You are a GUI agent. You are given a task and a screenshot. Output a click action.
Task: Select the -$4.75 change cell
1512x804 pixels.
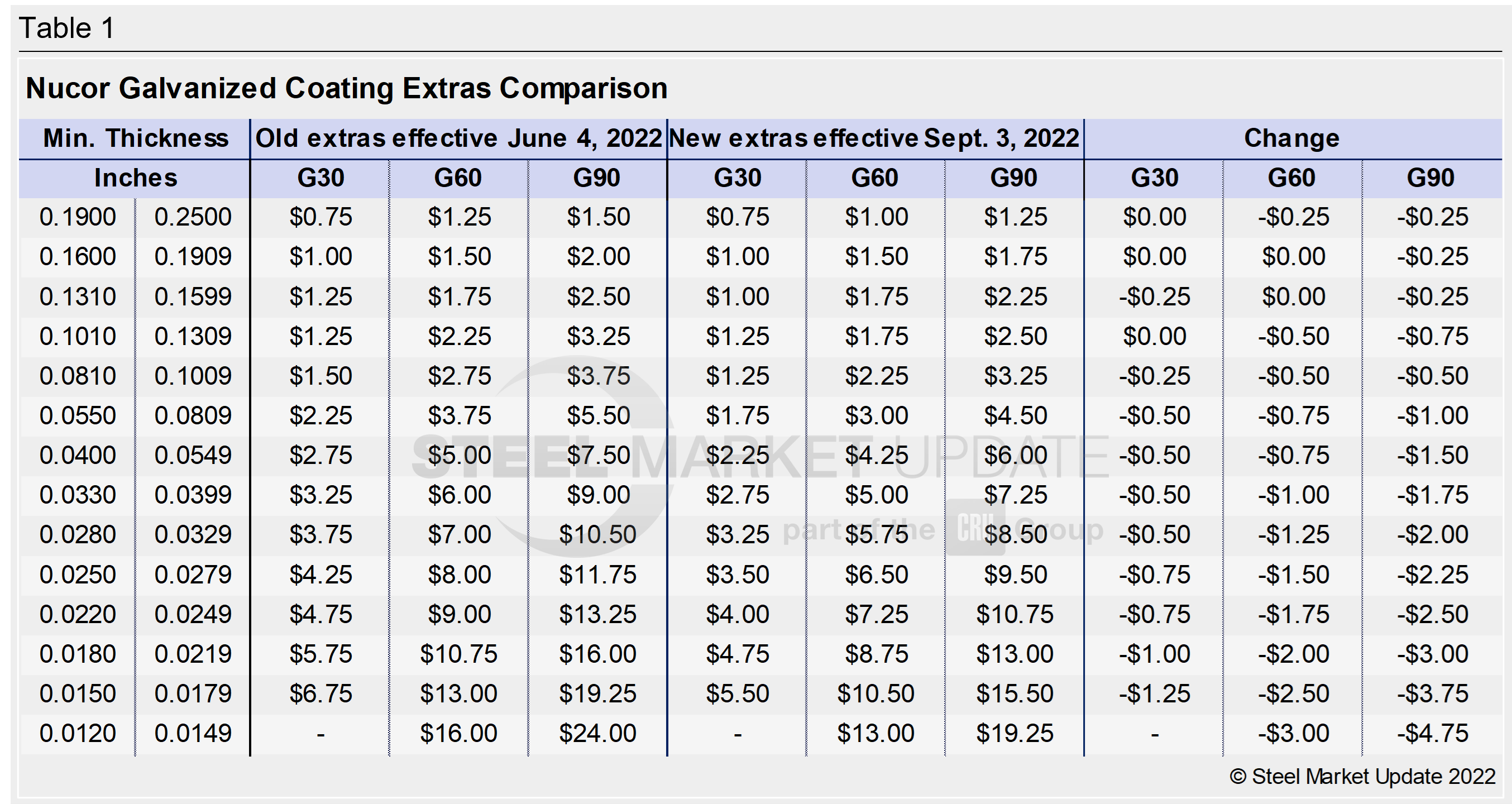point(1432,733)
